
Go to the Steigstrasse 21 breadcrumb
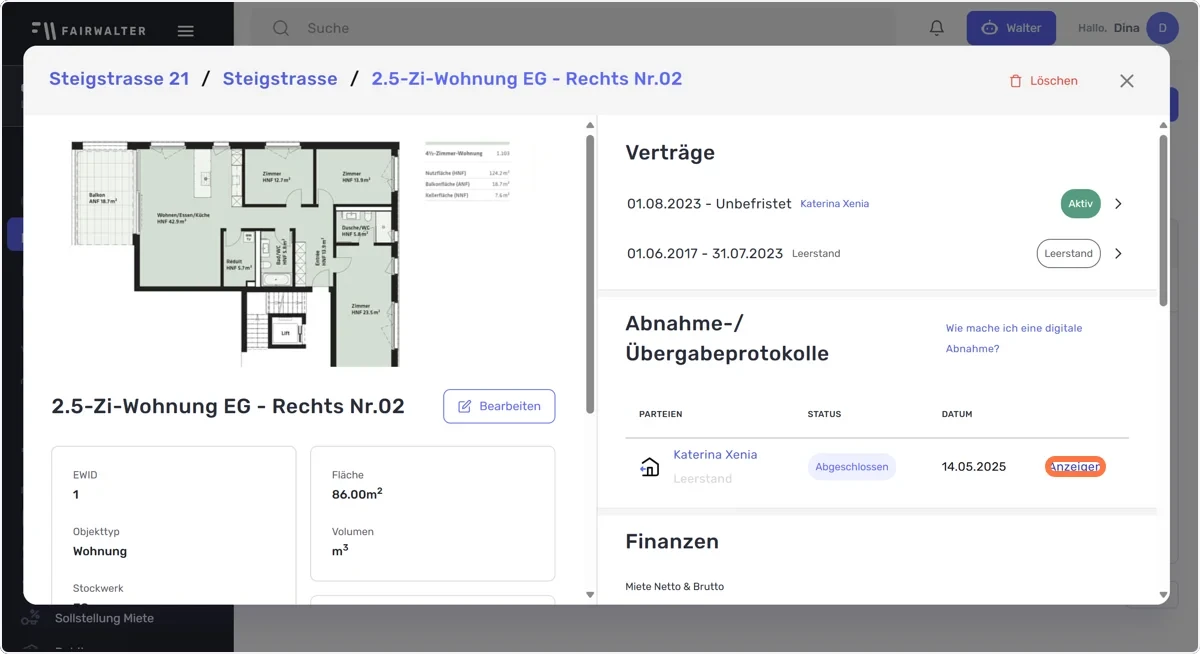119,79
